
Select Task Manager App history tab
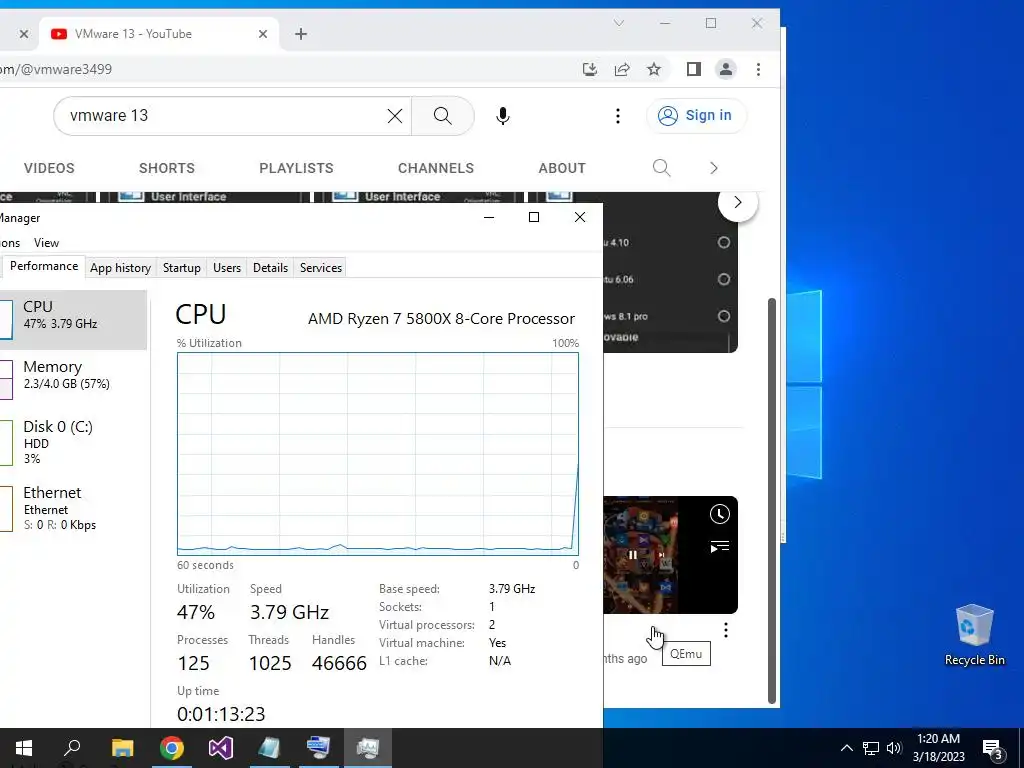point(120,268)
